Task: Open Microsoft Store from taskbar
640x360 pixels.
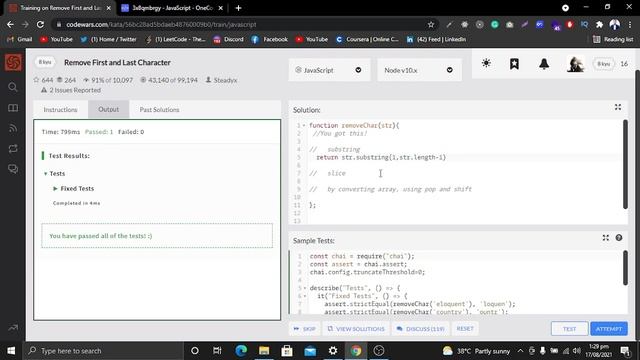Action: 287,351
